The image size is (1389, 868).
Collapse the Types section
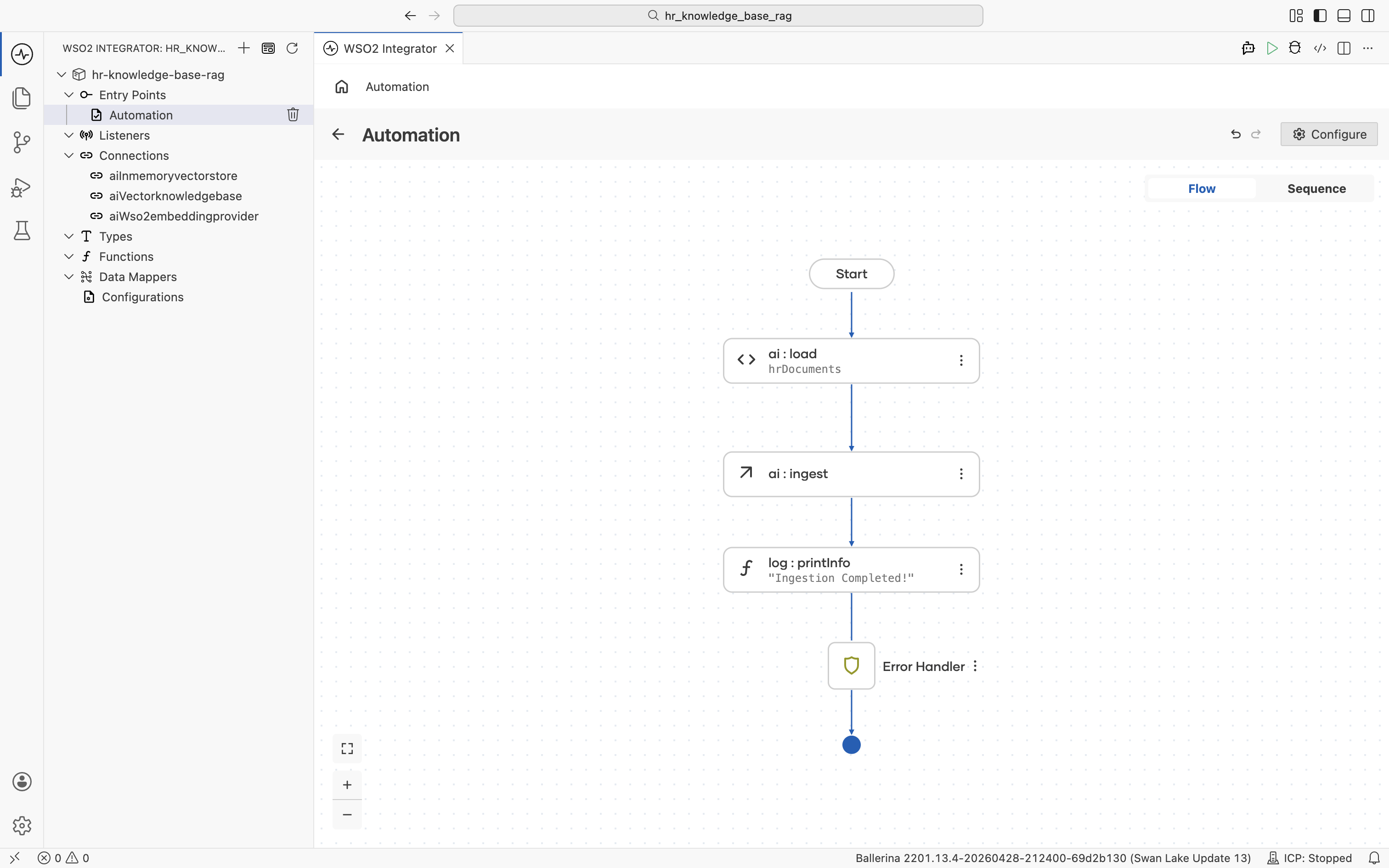pos(69,236)
